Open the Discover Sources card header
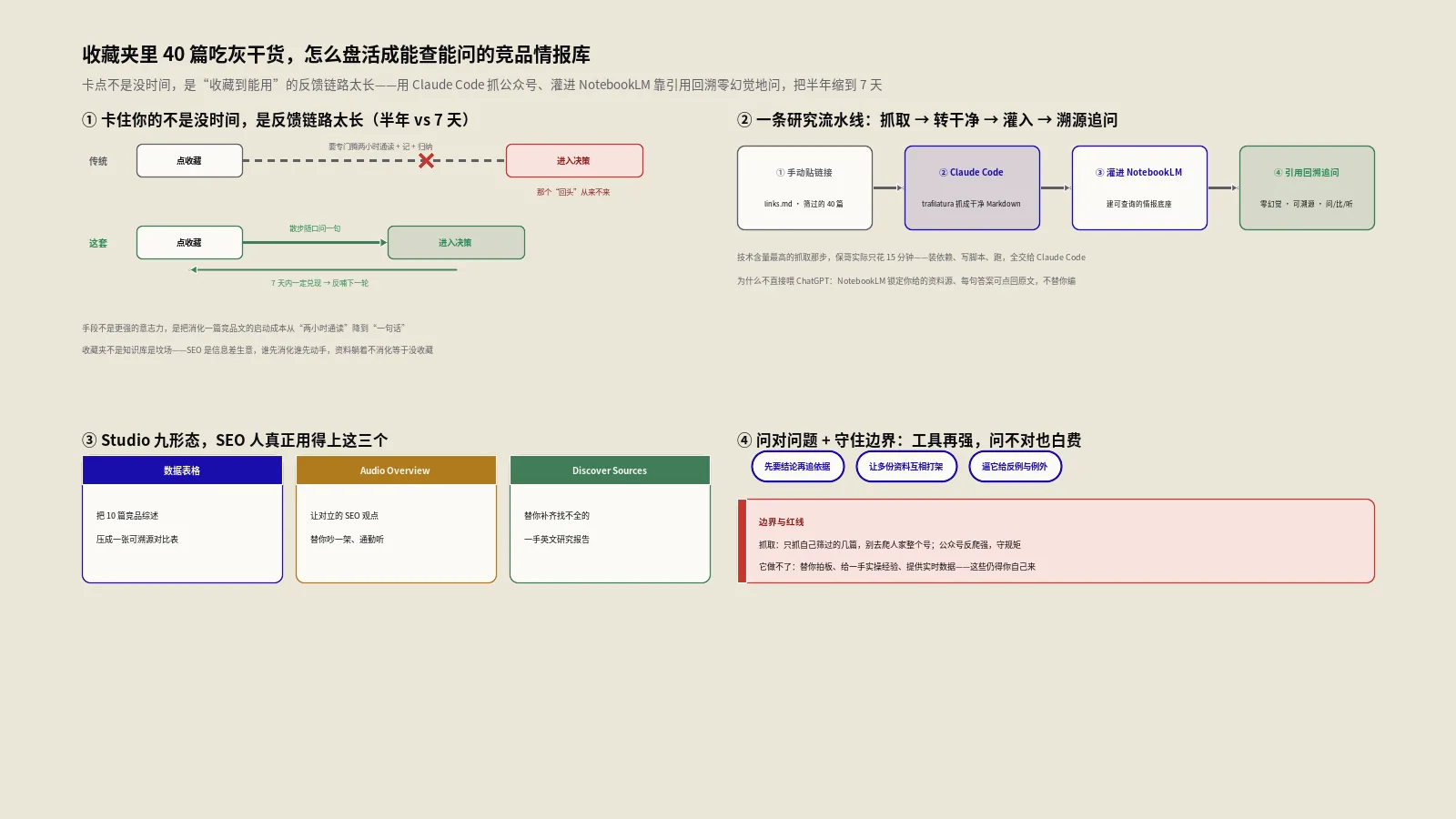1456x819 pixels. 610,470
